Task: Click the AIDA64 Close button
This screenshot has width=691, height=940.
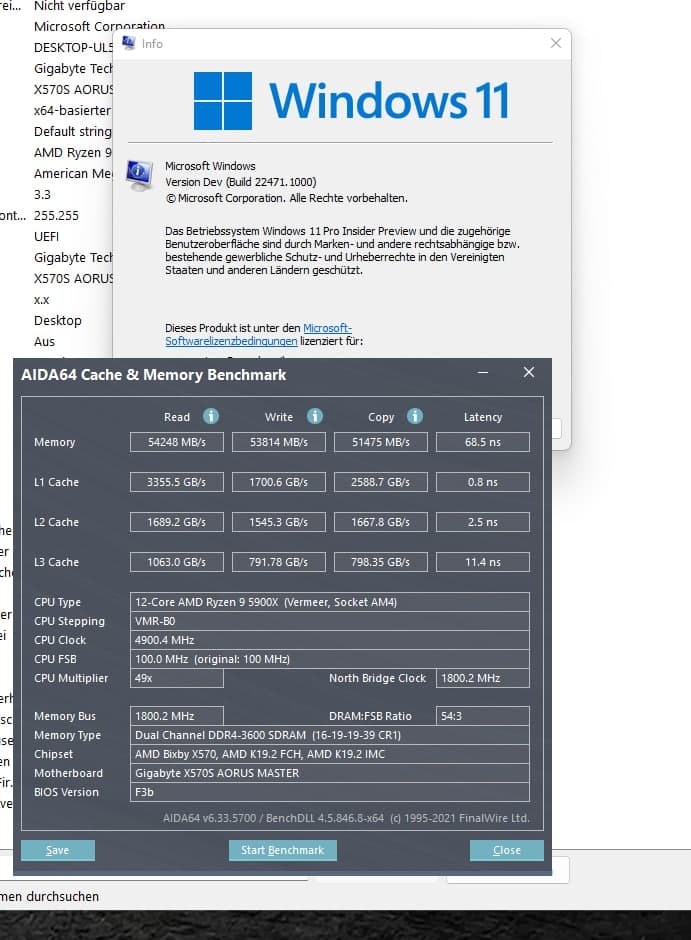Action: [506, 850]
